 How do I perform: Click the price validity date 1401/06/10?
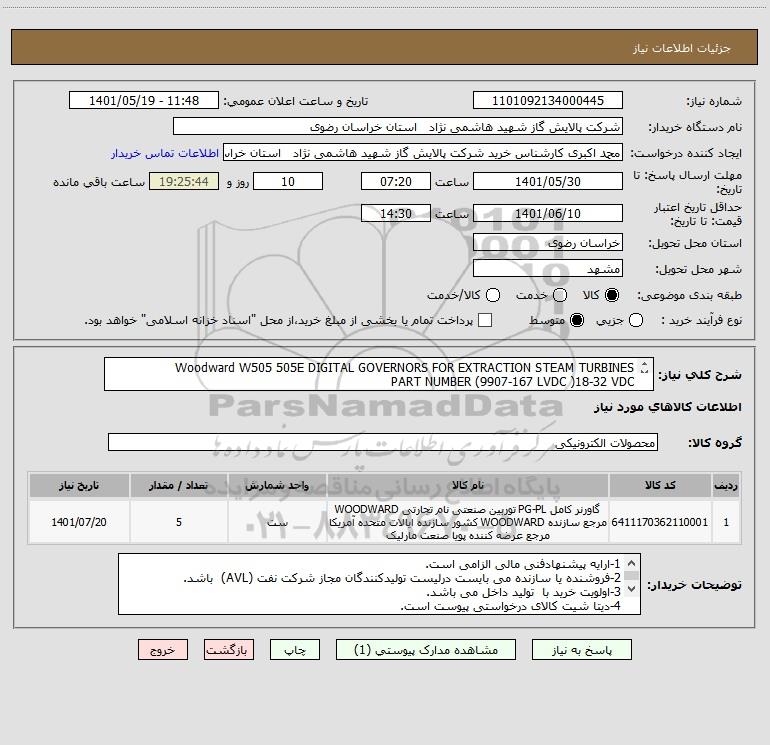click(548, 213)
